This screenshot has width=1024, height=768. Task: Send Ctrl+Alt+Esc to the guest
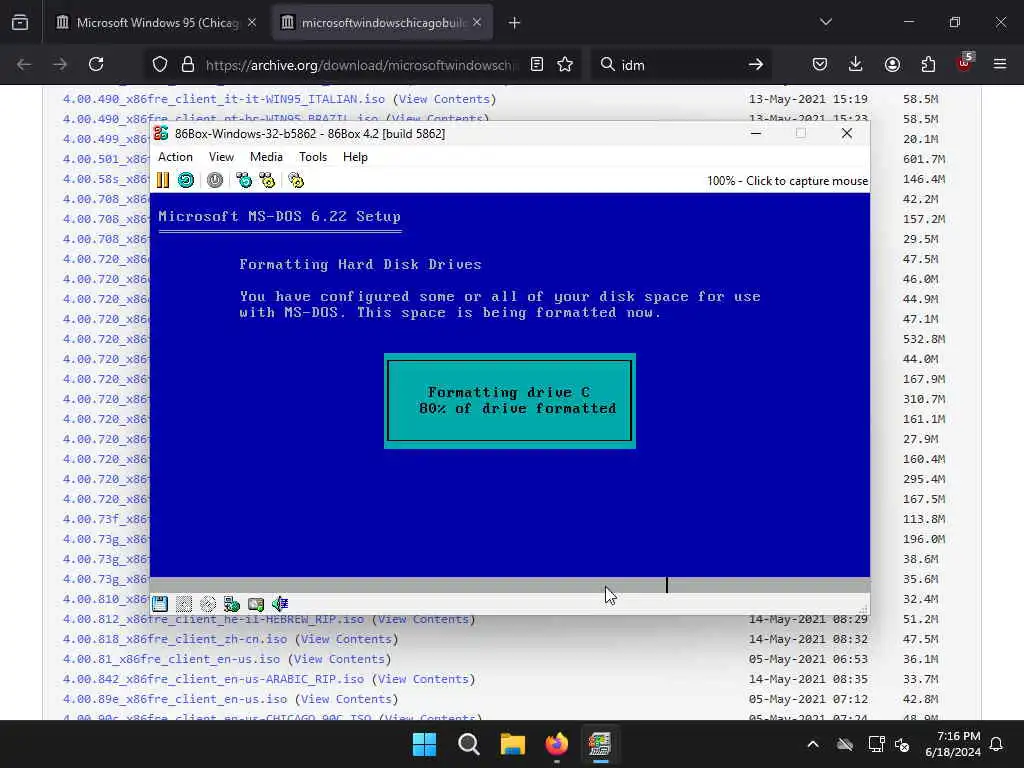(268, 180)
